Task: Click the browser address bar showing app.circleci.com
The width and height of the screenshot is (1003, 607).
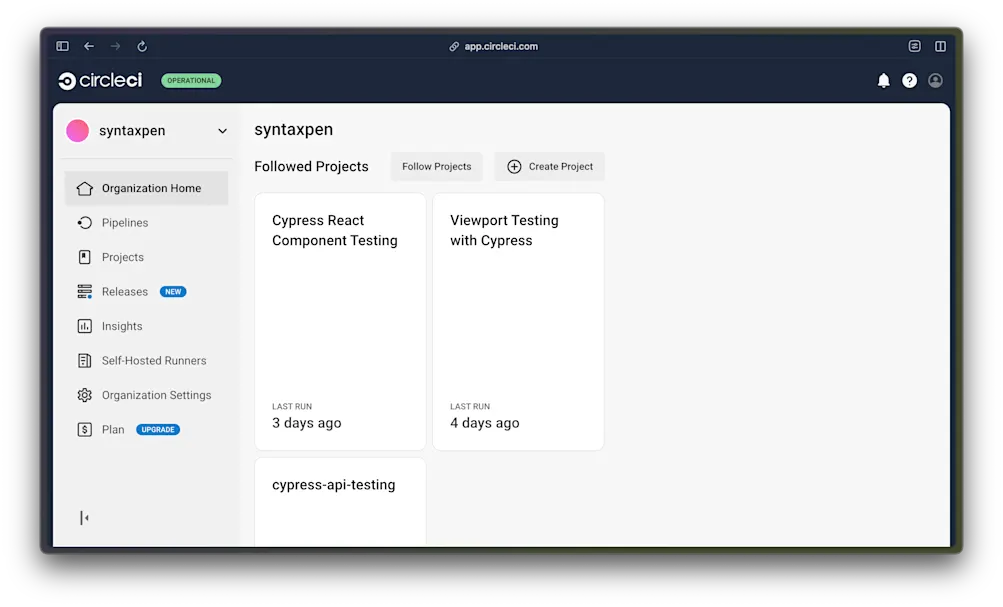Action: [x=493, y=45]
